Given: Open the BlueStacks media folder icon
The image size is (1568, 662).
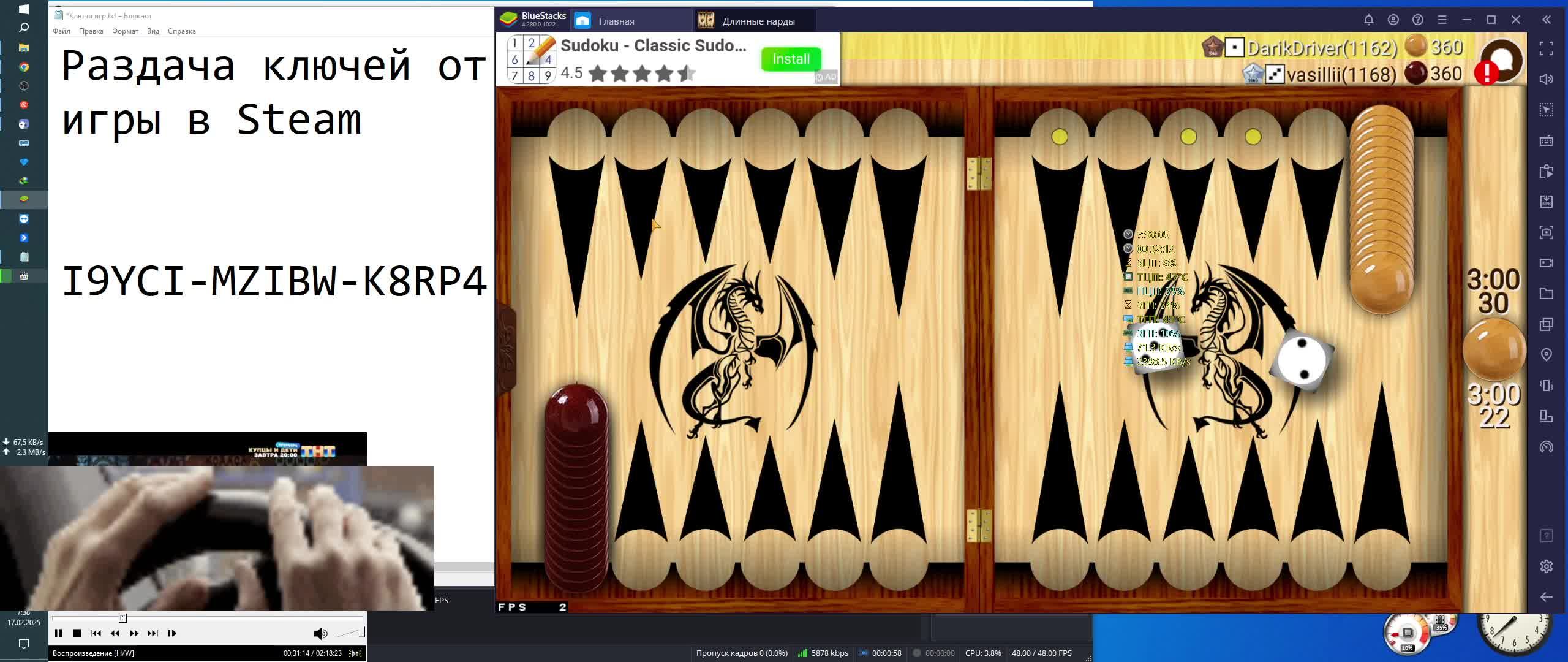Looking at the screenshot, I should pyautogui.click(x=1546, y=294).
